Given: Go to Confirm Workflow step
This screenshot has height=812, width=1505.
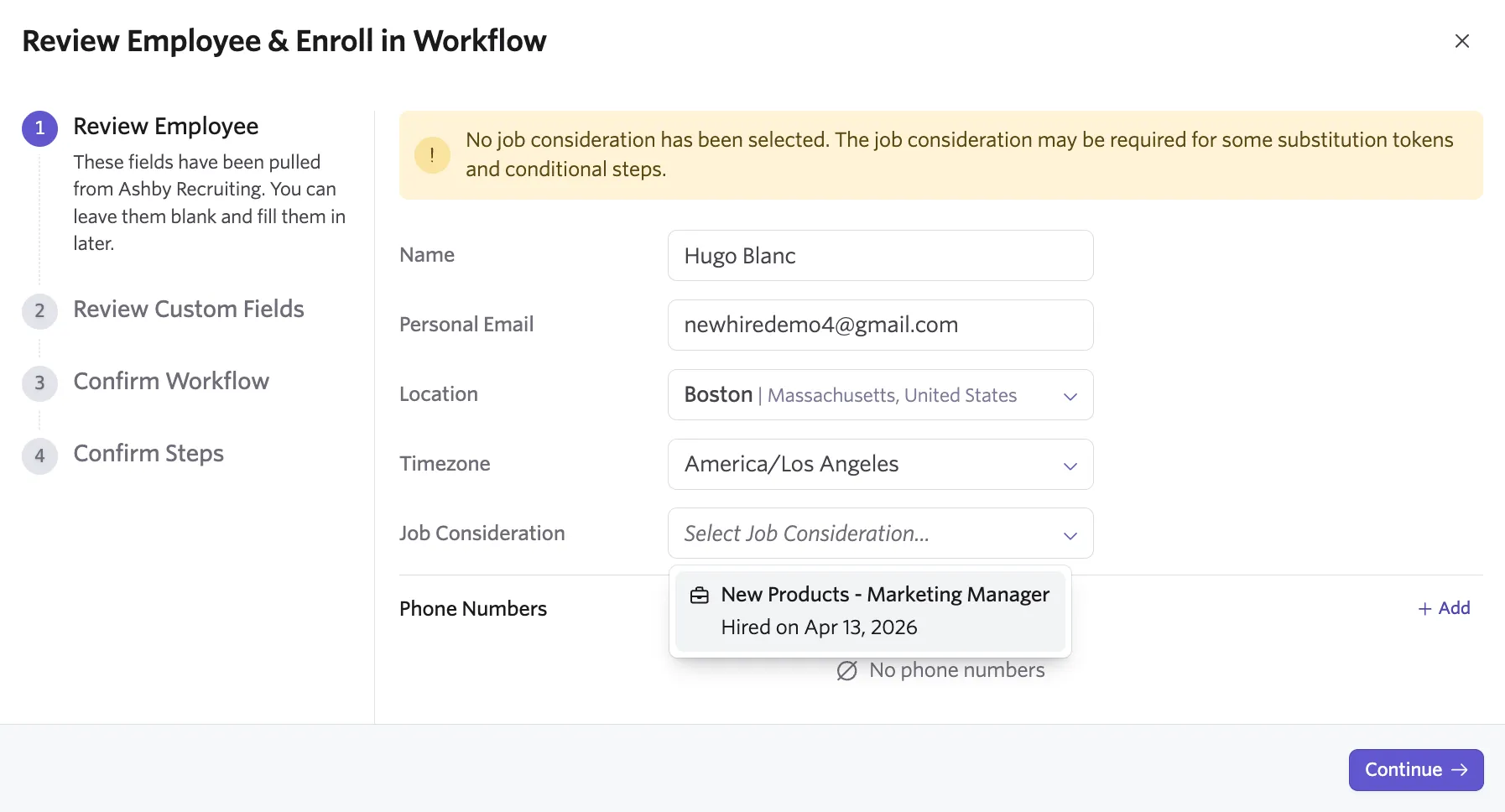Looking at the screenshot, I should (171, 382).
